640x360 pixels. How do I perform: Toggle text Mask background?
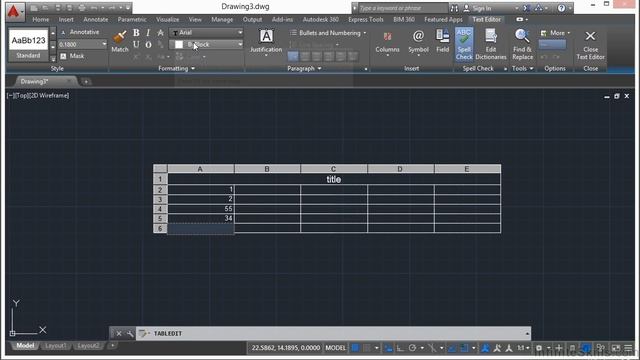pos(72,56)
